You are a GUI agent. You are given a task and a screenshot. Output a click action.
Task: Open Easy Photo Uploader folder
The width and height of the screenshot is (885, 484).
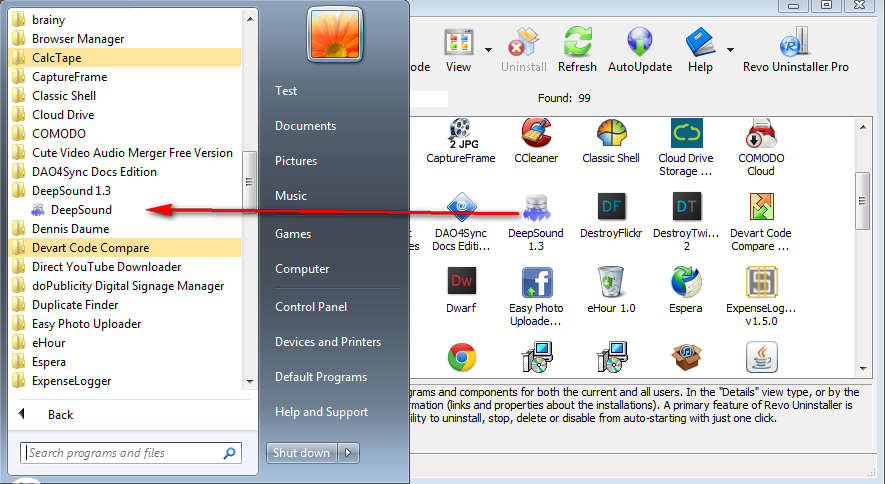coord(86,324)
